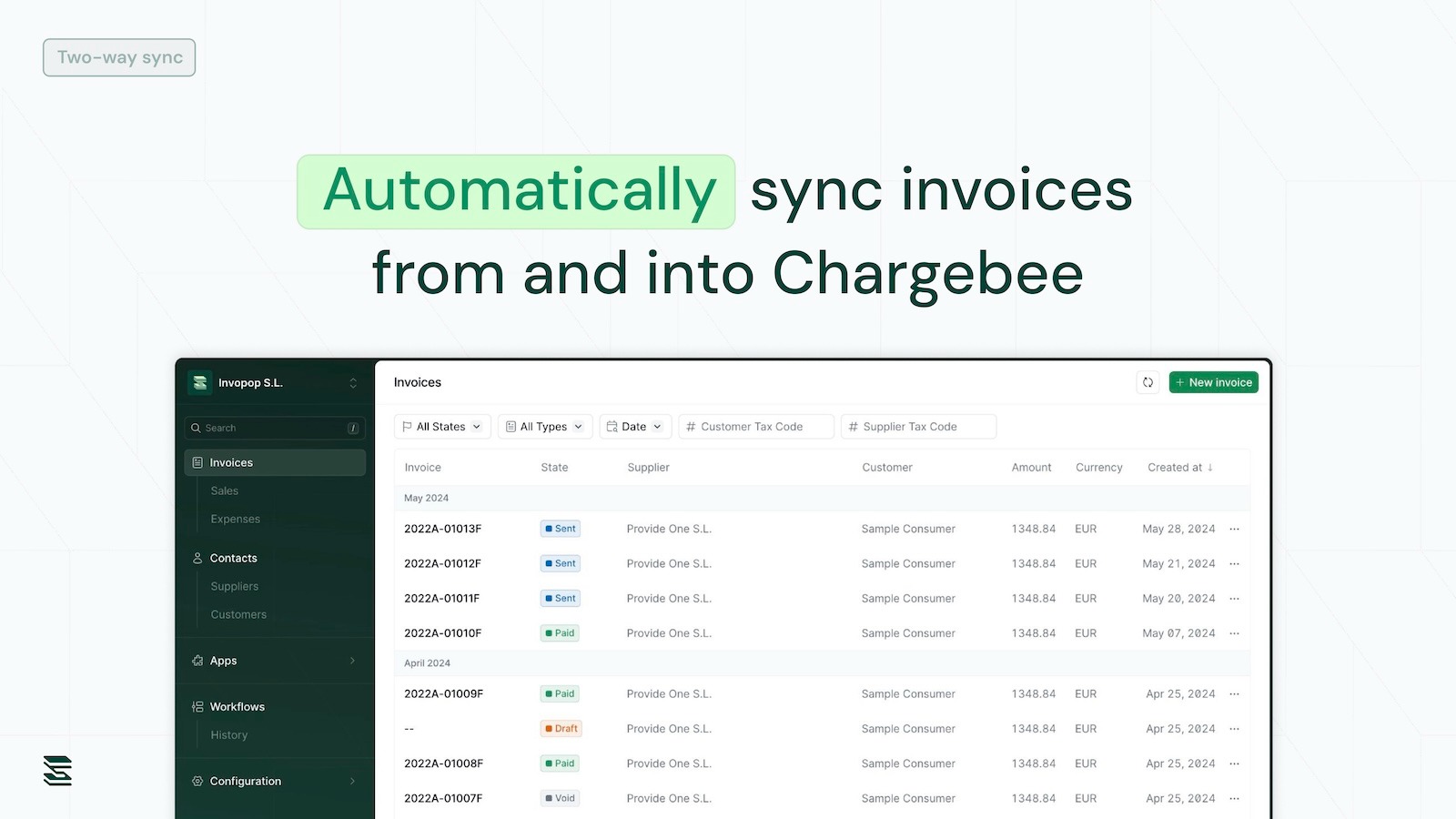
Task: Open the three-dot menu for invoice 2022A-01010F
Action: pyautogui.click(x=1234, y=633)
